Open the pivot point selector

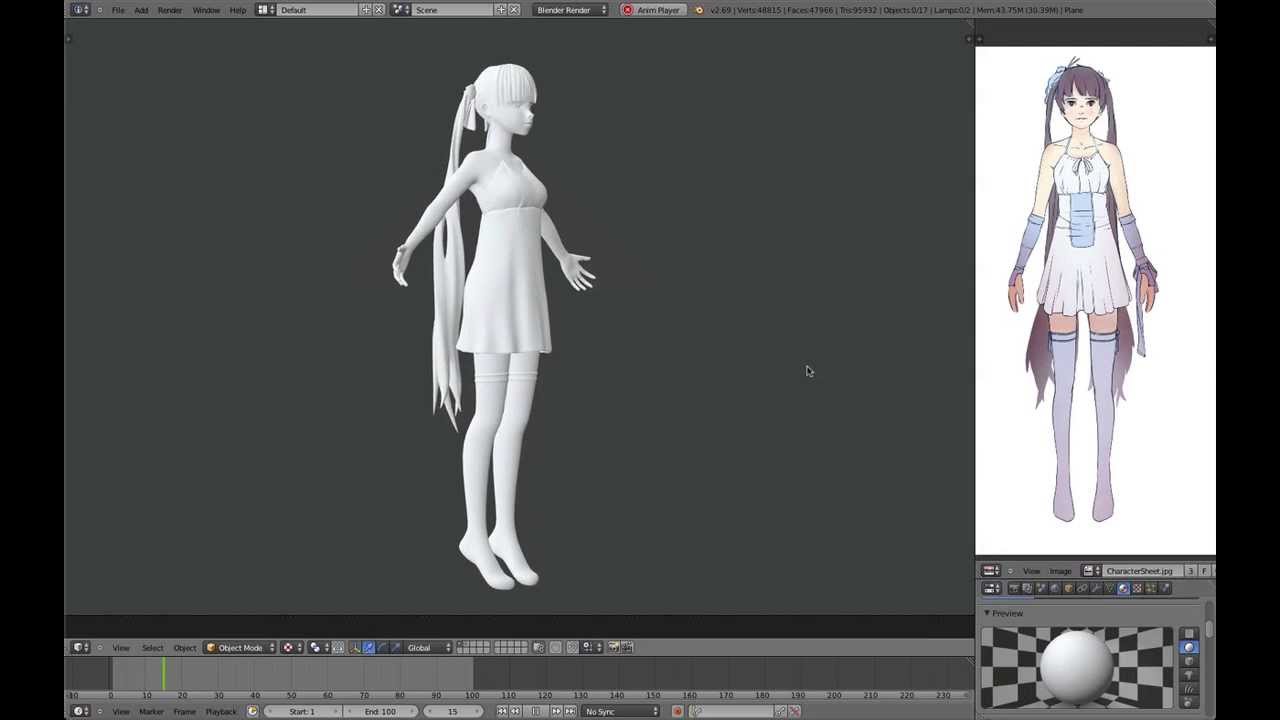click(x=318, y=647)
